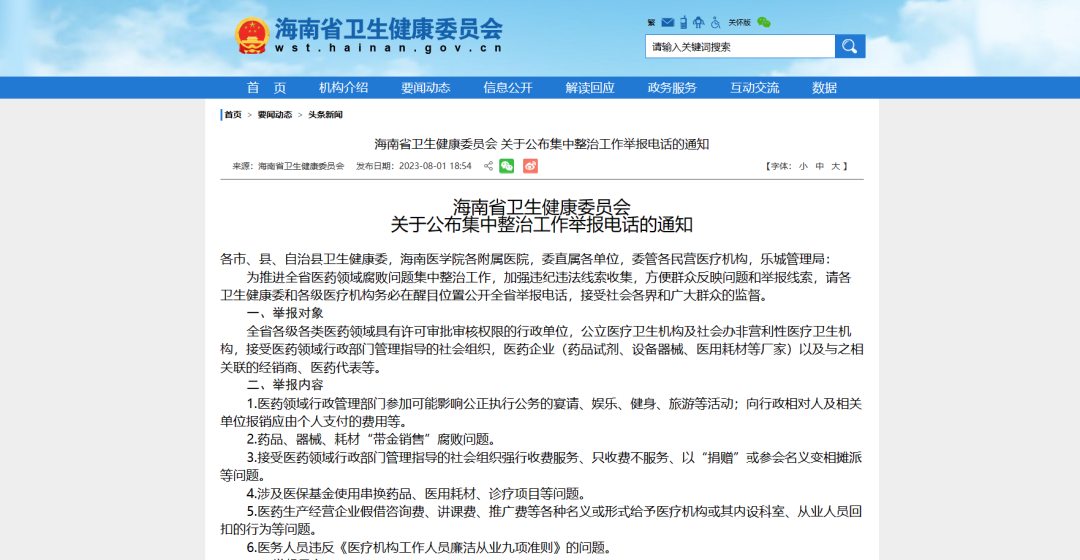Image resolution: width=1080 pixels, height=560 pixels.
Task: Go to 首页 in the navigation bar
Action: point(267,87)
